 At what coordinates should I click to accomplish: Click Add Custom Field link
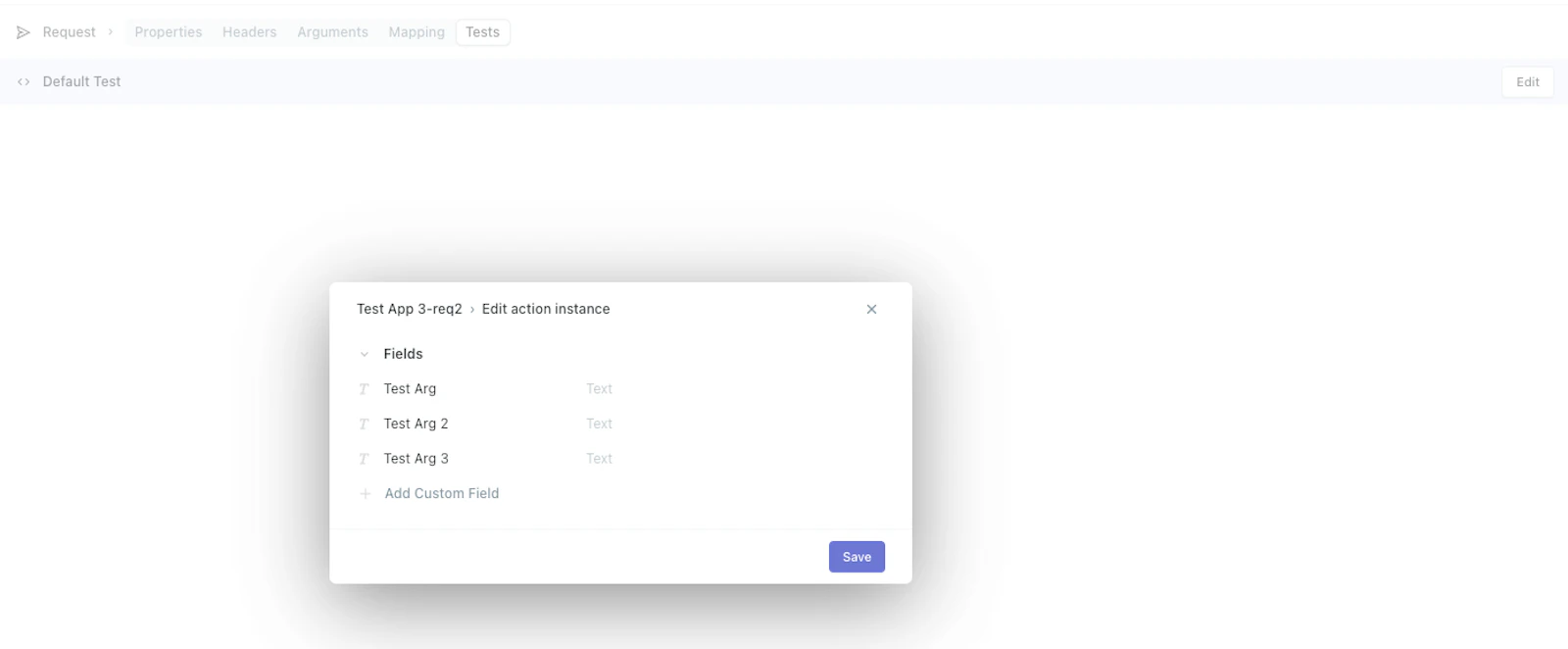[442, 493]
